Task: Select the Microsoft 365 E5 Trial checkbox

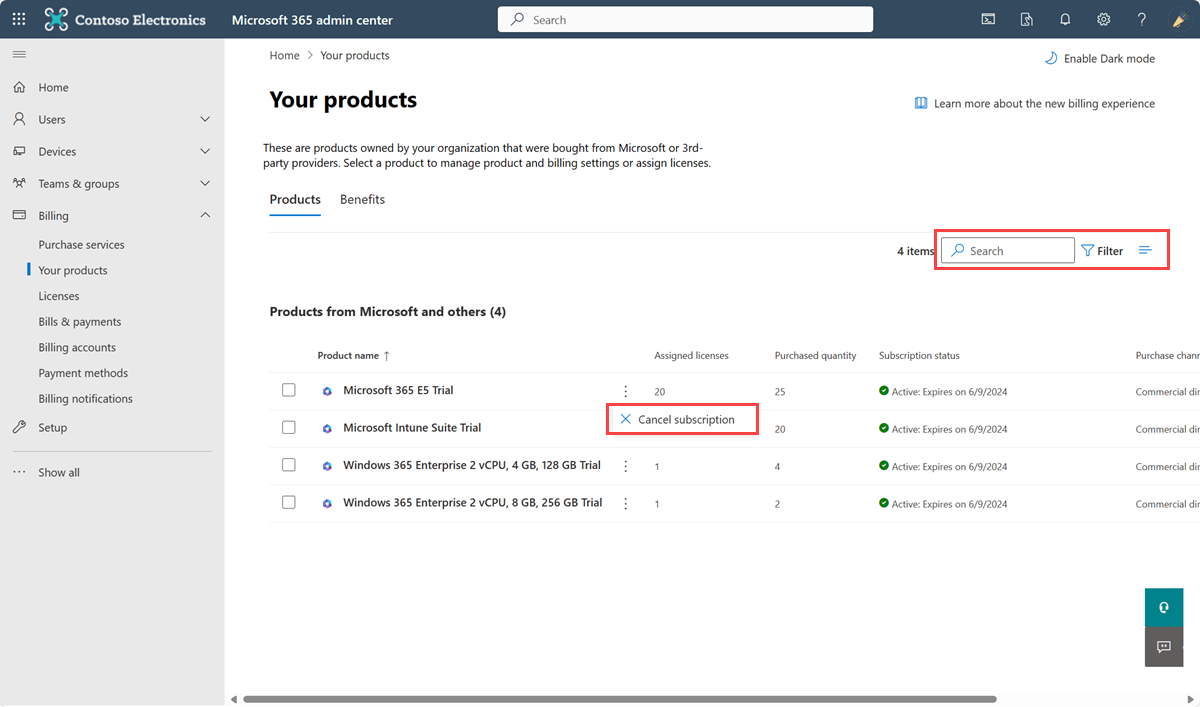Action: pos(289,390)
